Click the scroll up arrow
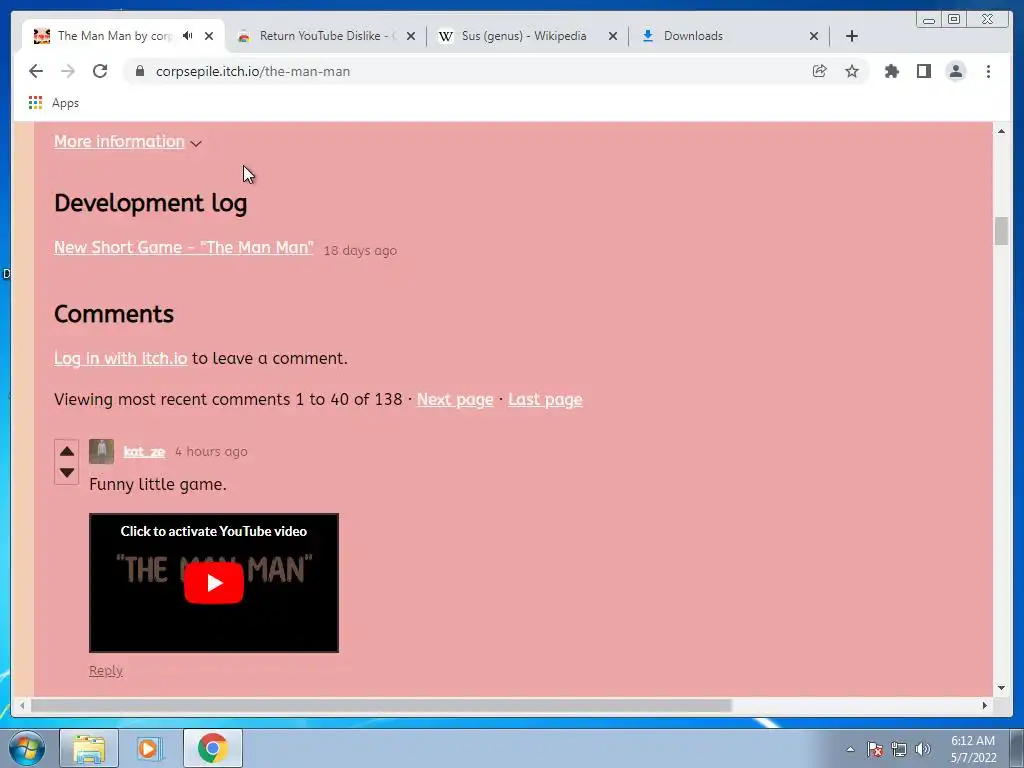1024x768 pixels. pyautogui.click(x=1001, y=131)
